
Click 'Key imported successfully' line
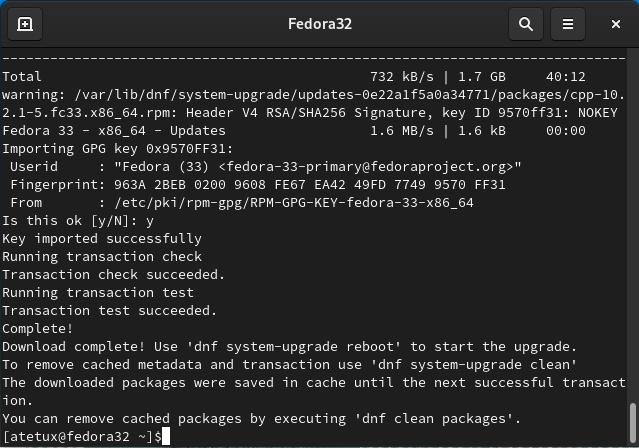[x=102, y=239]
